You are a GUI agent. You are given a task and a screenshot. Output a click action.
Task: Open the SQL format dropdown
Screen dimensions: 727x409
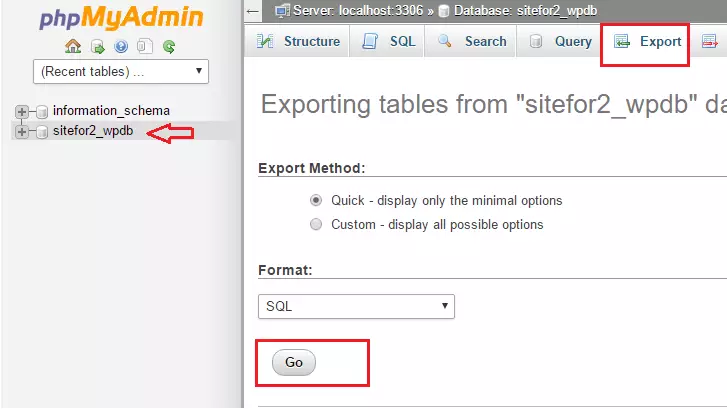tap(356, 307)
